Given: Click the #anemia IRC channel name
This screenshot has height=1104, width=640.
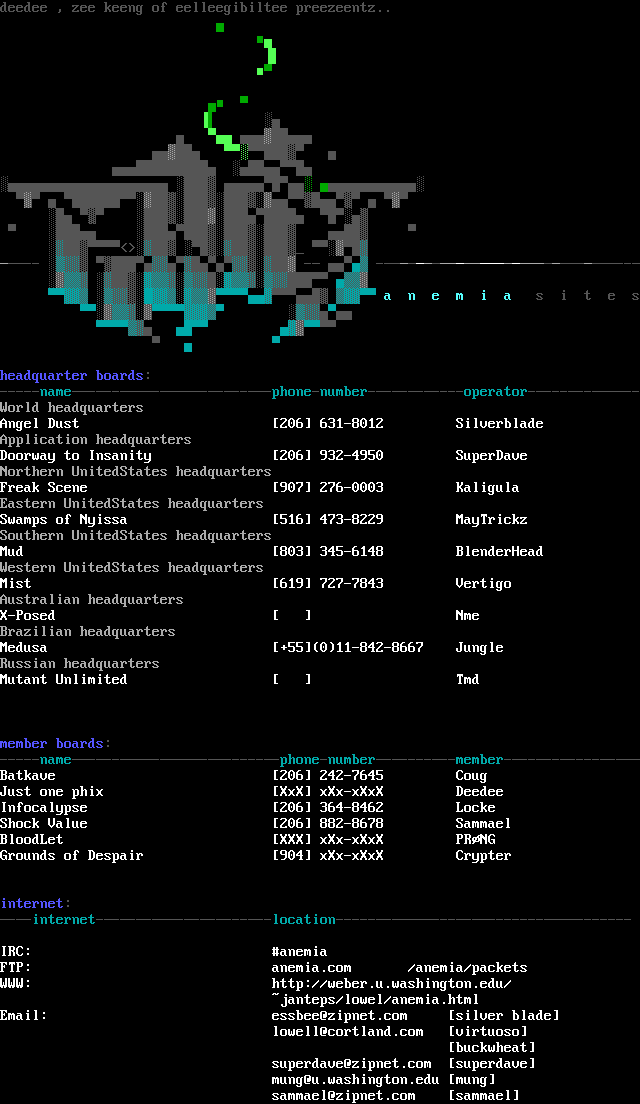Looking at the screenshot, I should (x=299, y=952).
